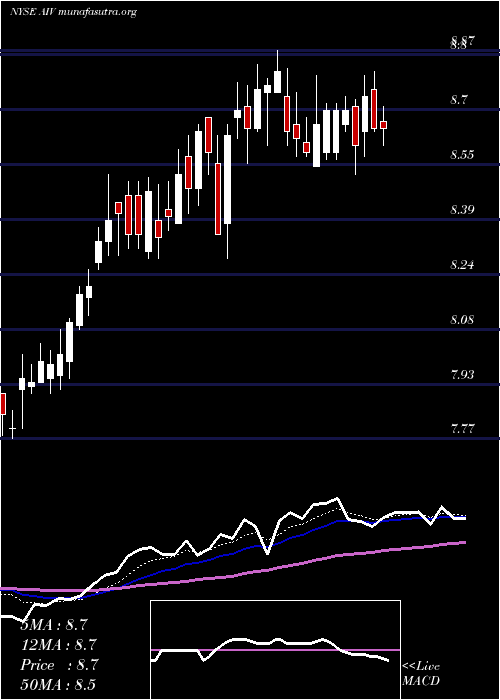Click the 5MA : 8.7 legend entry
This screenshot has width=500, height=700.
coord(54,625)
